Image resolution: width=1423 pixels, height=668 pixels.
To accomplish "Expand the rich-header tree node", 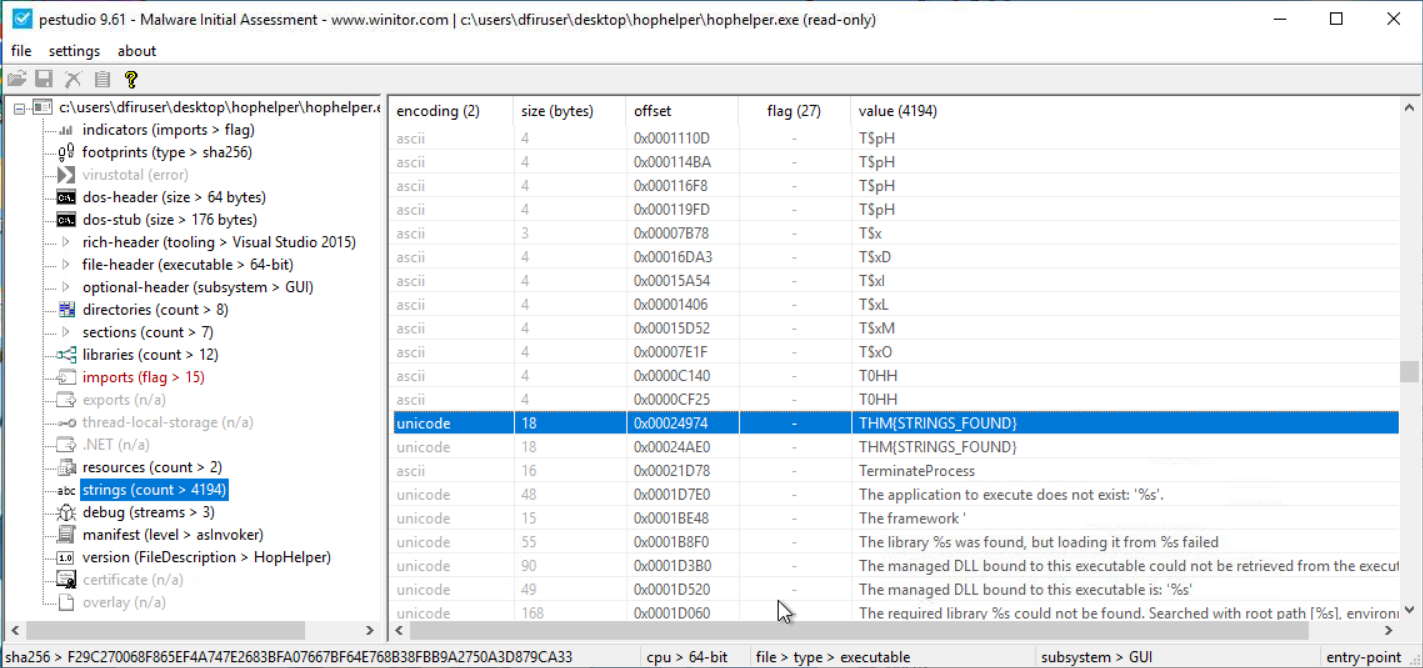I will [66, 242].
